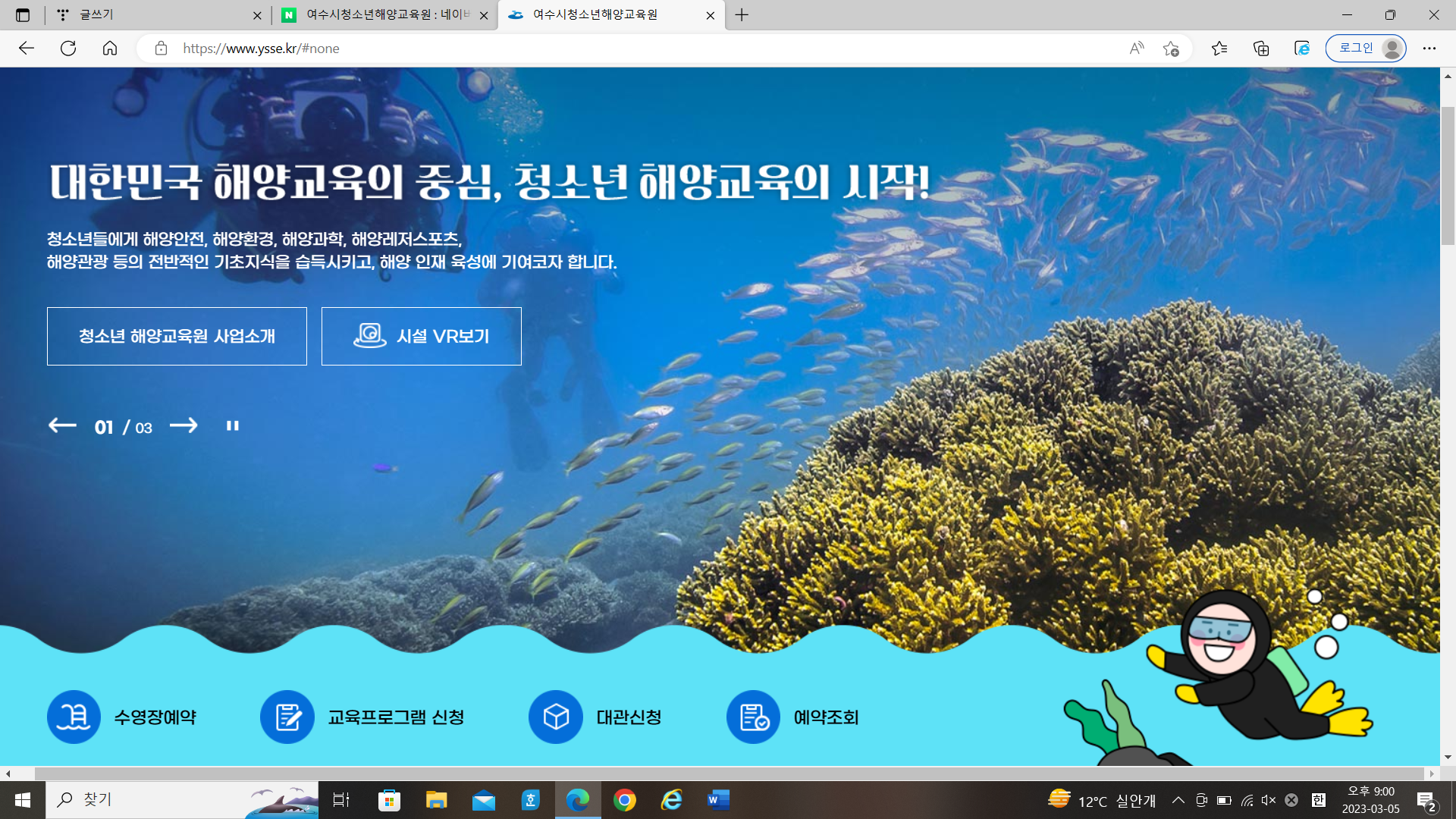Open Microsoft Store from the taskbar
This screenshot has height=819, width=1456.
click(389, 800)
